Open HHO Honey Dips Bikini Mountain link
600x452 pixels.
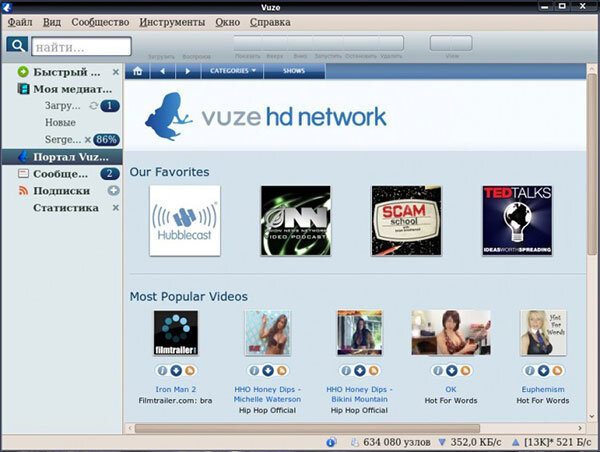(359, 394)
